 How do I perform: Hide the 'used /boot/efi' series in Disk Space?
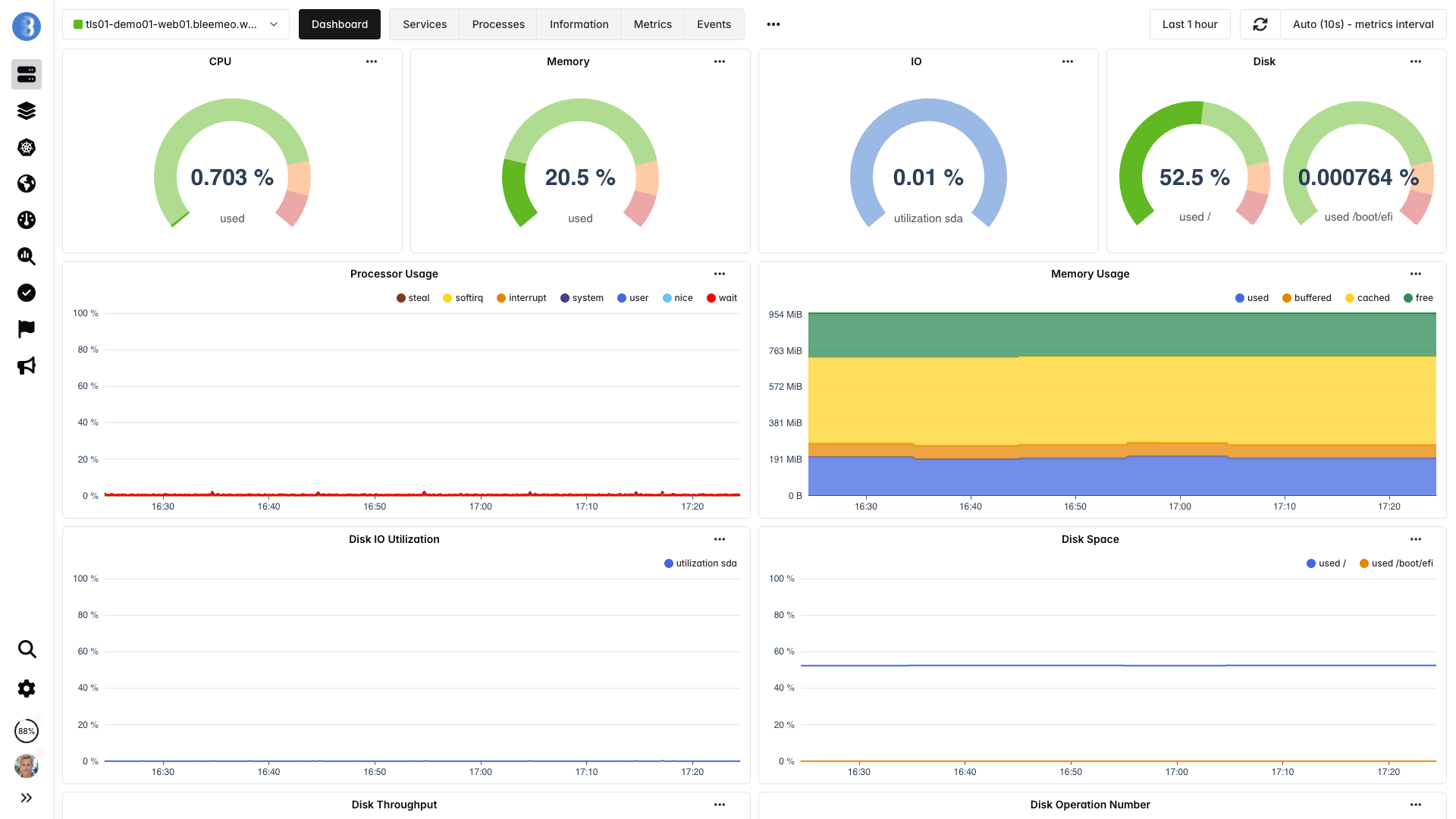(1396, 563)
